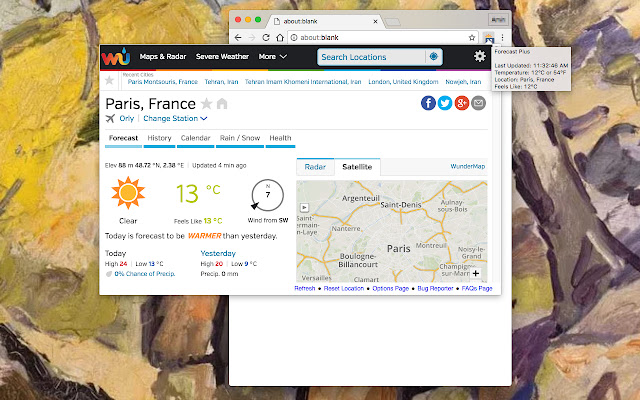Screen dimensions: 640x400
Task: Click the airplane station icon near Orly
Action: [110, 118]
